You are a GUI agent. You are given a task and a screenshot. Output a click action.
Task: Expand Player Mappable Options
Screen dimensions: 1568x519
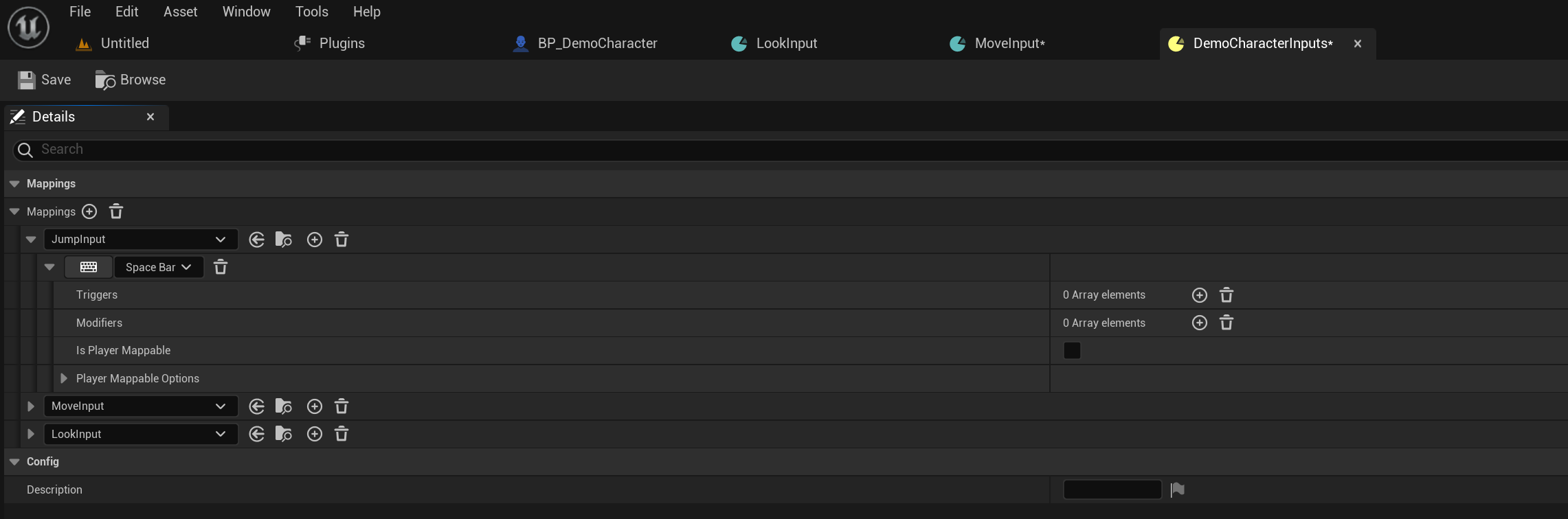pos(64,378)
